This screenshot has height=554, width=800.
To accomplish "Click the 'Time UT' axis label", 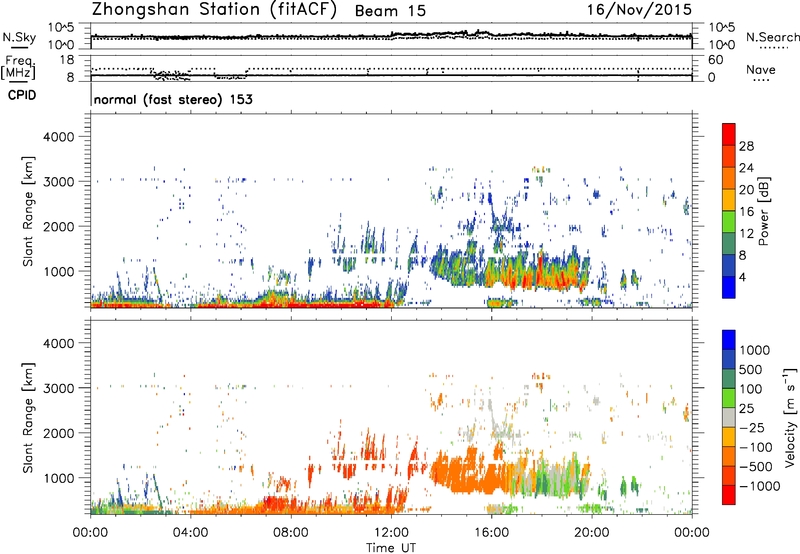I will pyautogui.click(x=391, y=547).
